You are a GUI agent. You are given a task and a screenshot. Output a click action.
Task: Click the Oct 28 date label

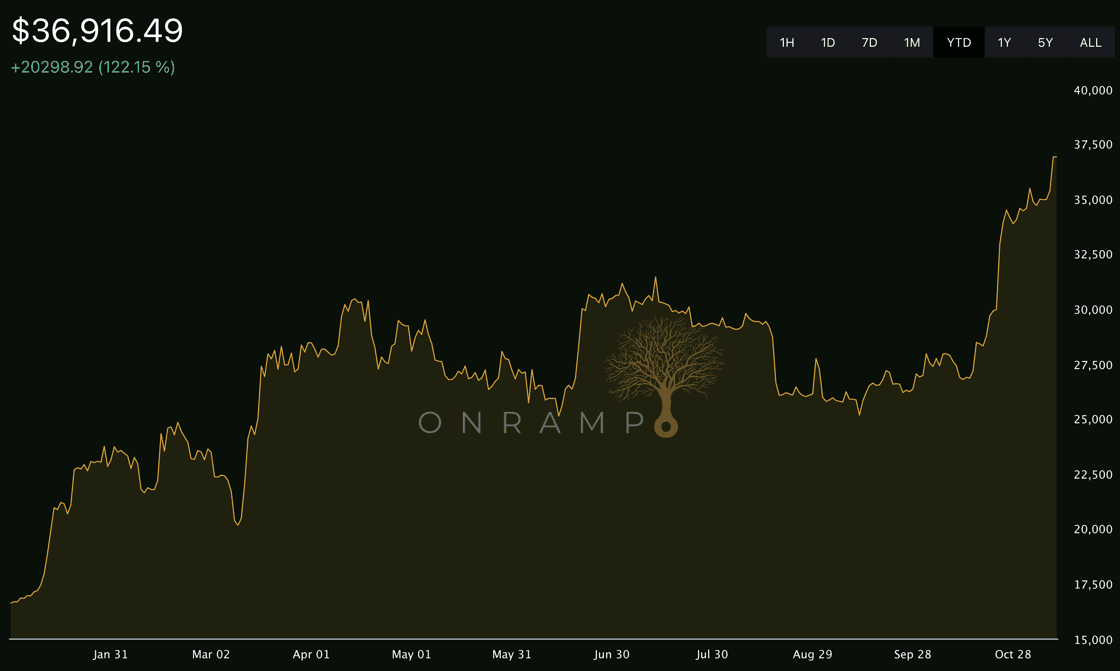point(1012,655)
